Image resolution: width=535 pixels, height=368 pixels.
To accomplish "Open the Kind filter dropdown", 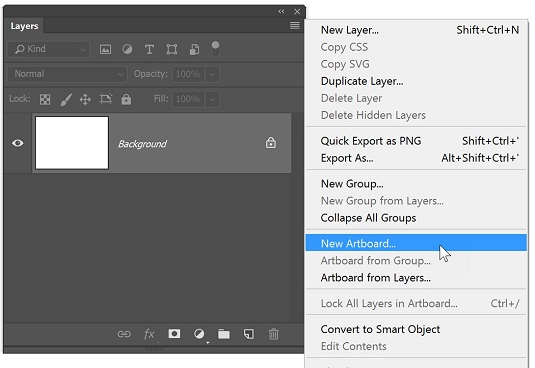I will point(48,49).
